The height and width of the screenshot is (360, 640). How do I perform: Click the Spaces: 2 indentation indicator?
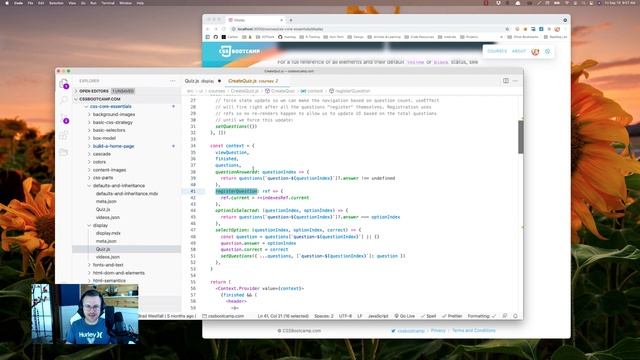(x=324, y=316)
